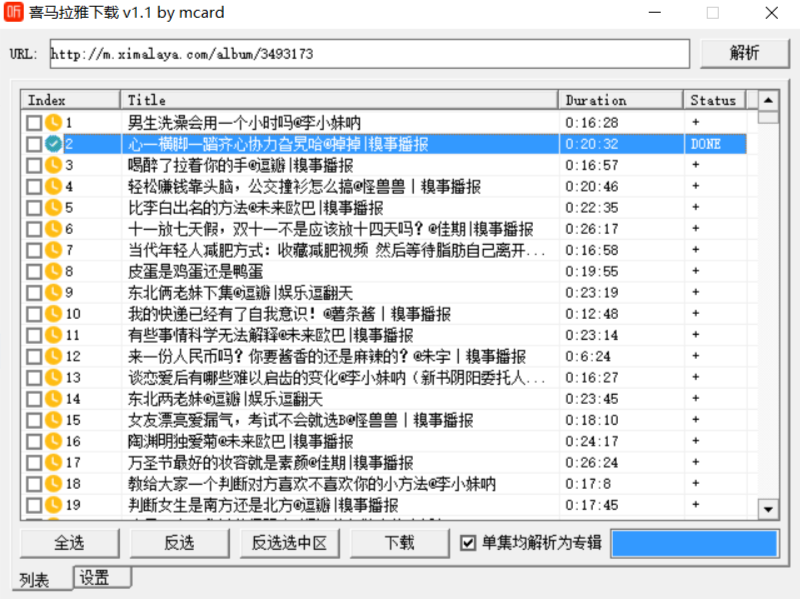
Task: Check the checkbox for track 10
Action: (34, 314)
